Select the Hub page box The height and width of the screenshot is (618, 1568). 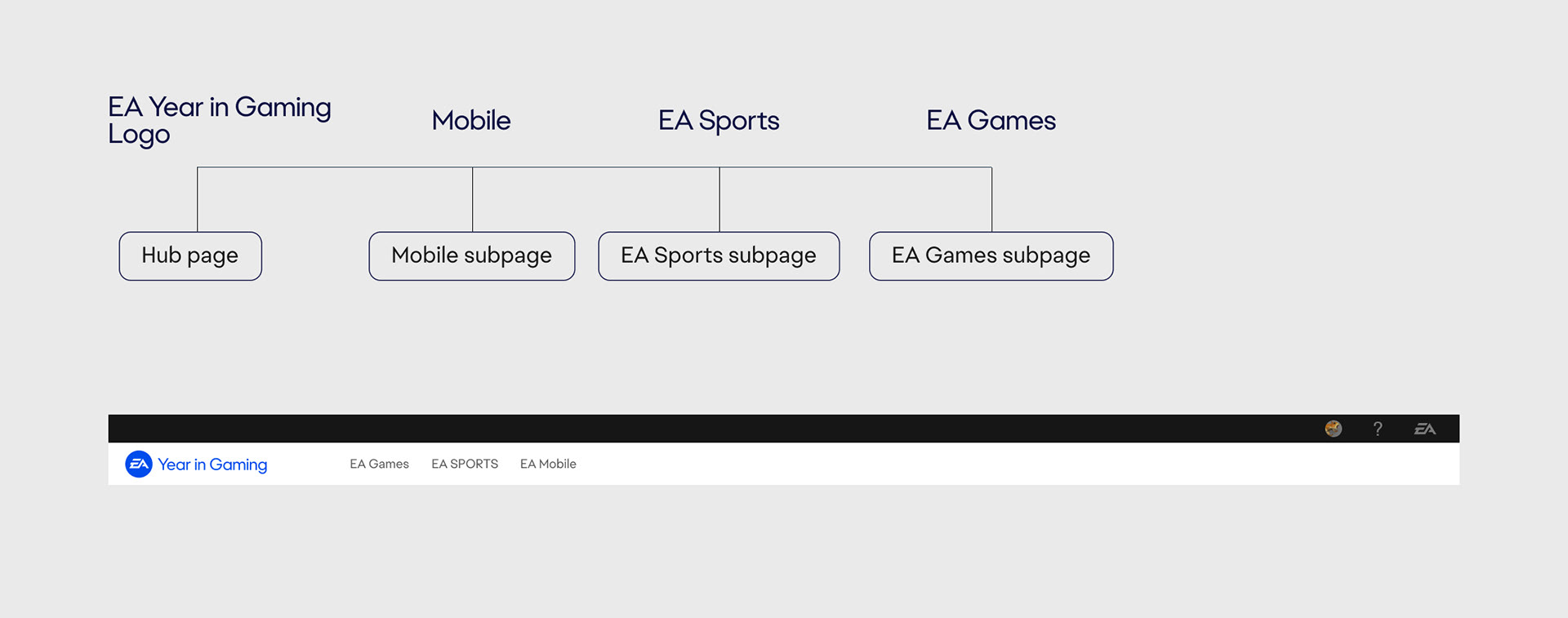click(x=190, y=256)
